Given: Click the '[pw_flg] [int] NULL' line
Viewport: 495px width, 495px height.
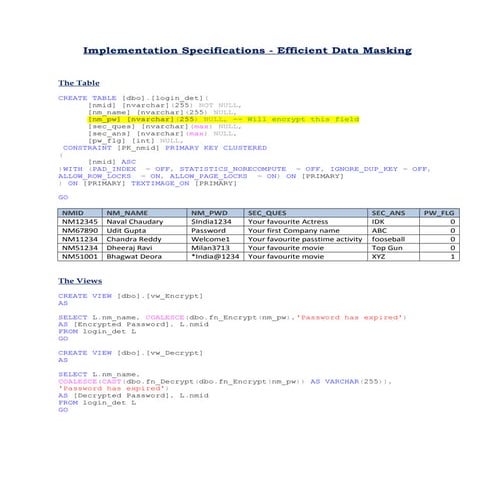Looking at the screenshot, I should click(x=135, y=141).
